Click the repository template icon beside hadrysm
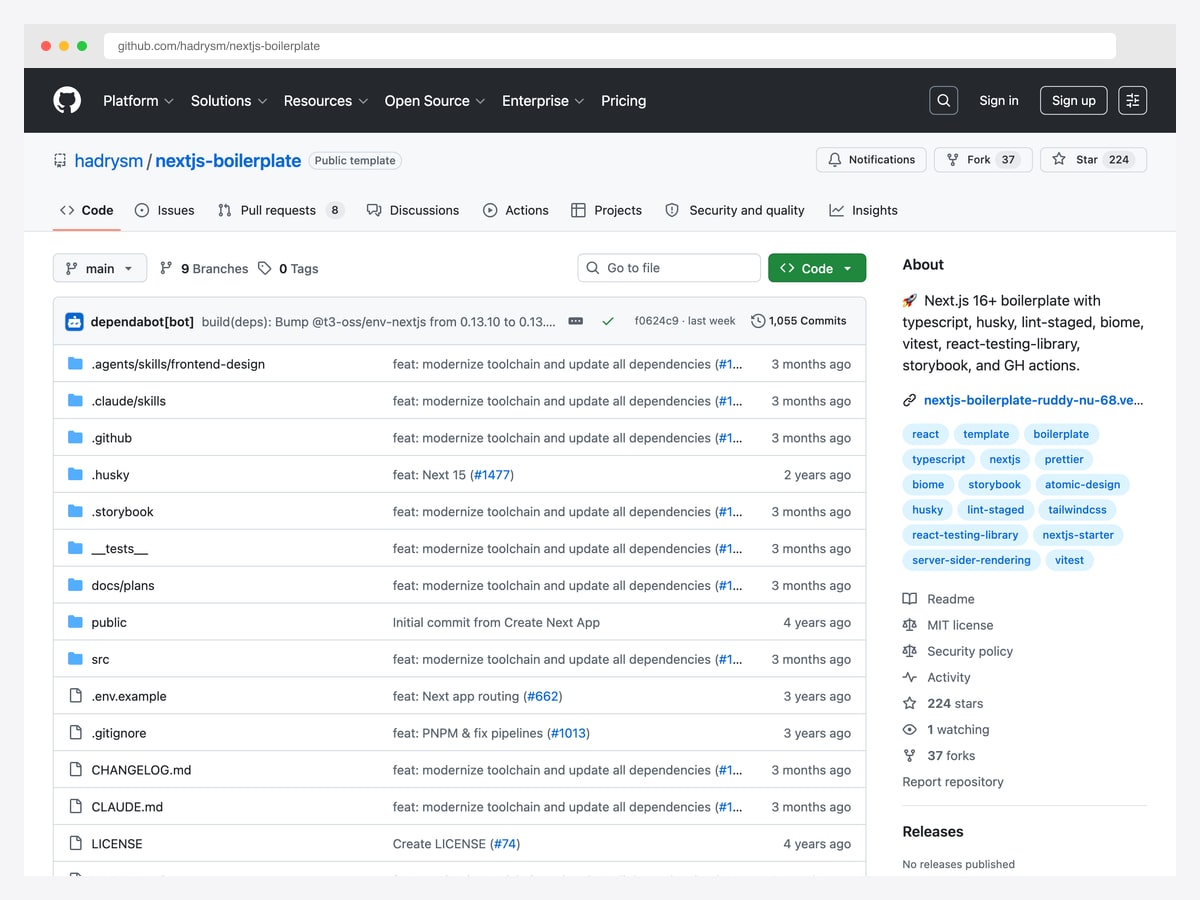 60,160
